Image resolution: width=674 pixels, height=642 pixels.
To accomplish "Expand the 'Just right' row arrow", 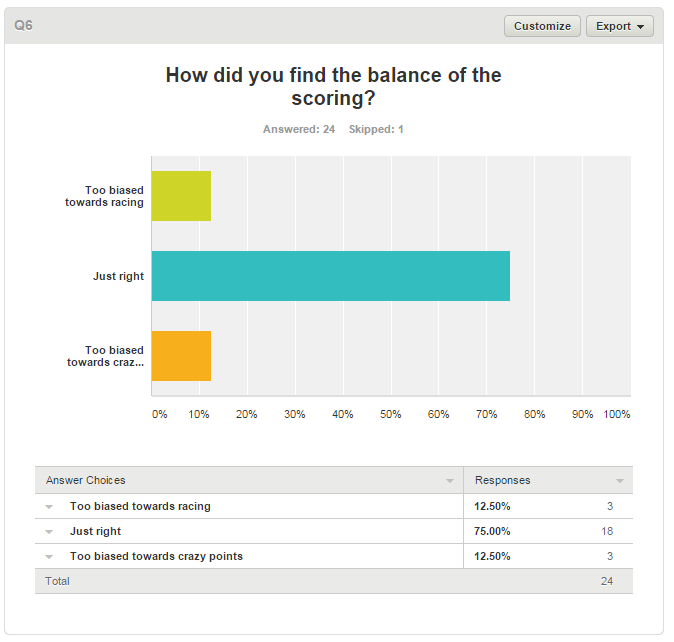I will 49,532.
